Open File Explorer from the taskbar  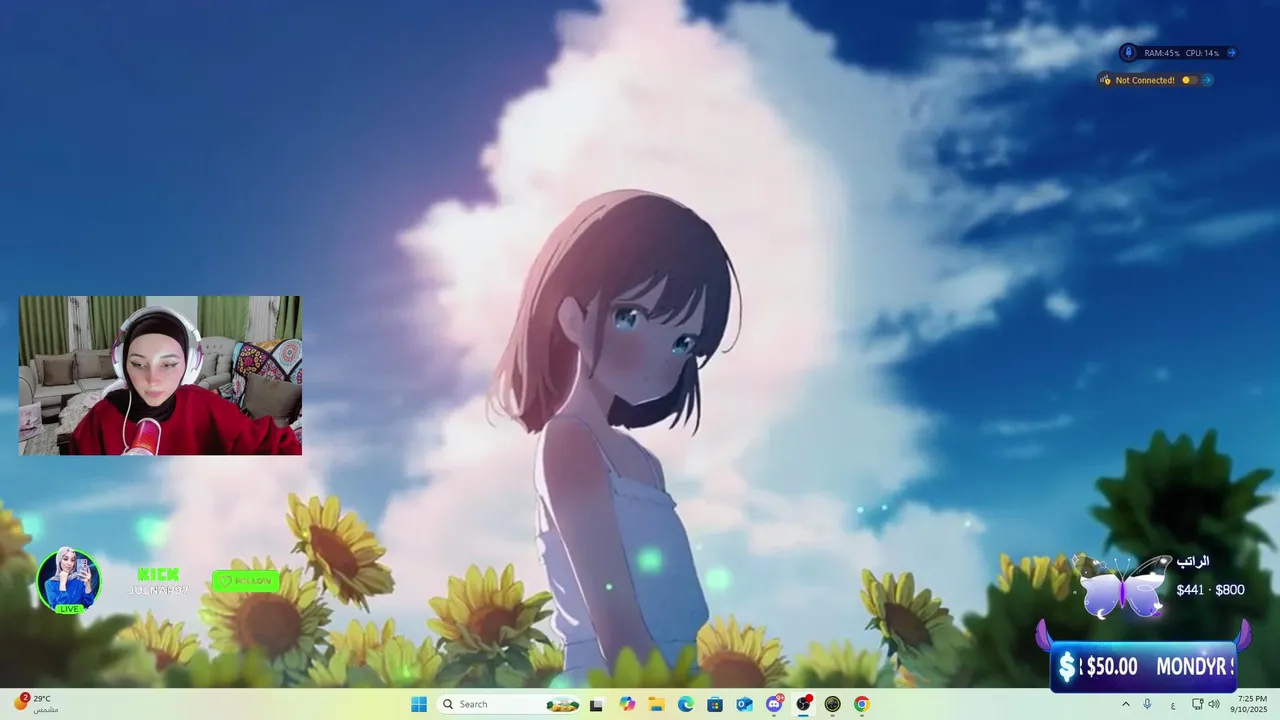(657, 705)
